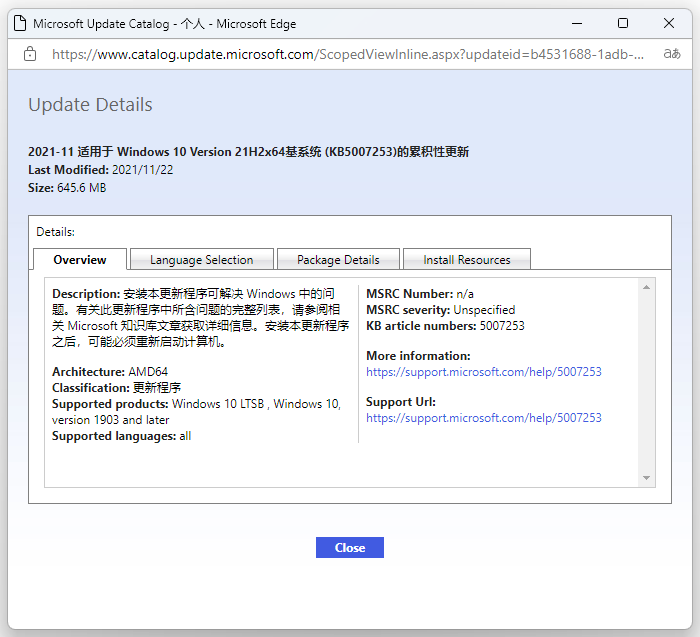Click the KB article numbers 5007253 value
Viewport: 700px width, 637px height.
tap(502, 326)
